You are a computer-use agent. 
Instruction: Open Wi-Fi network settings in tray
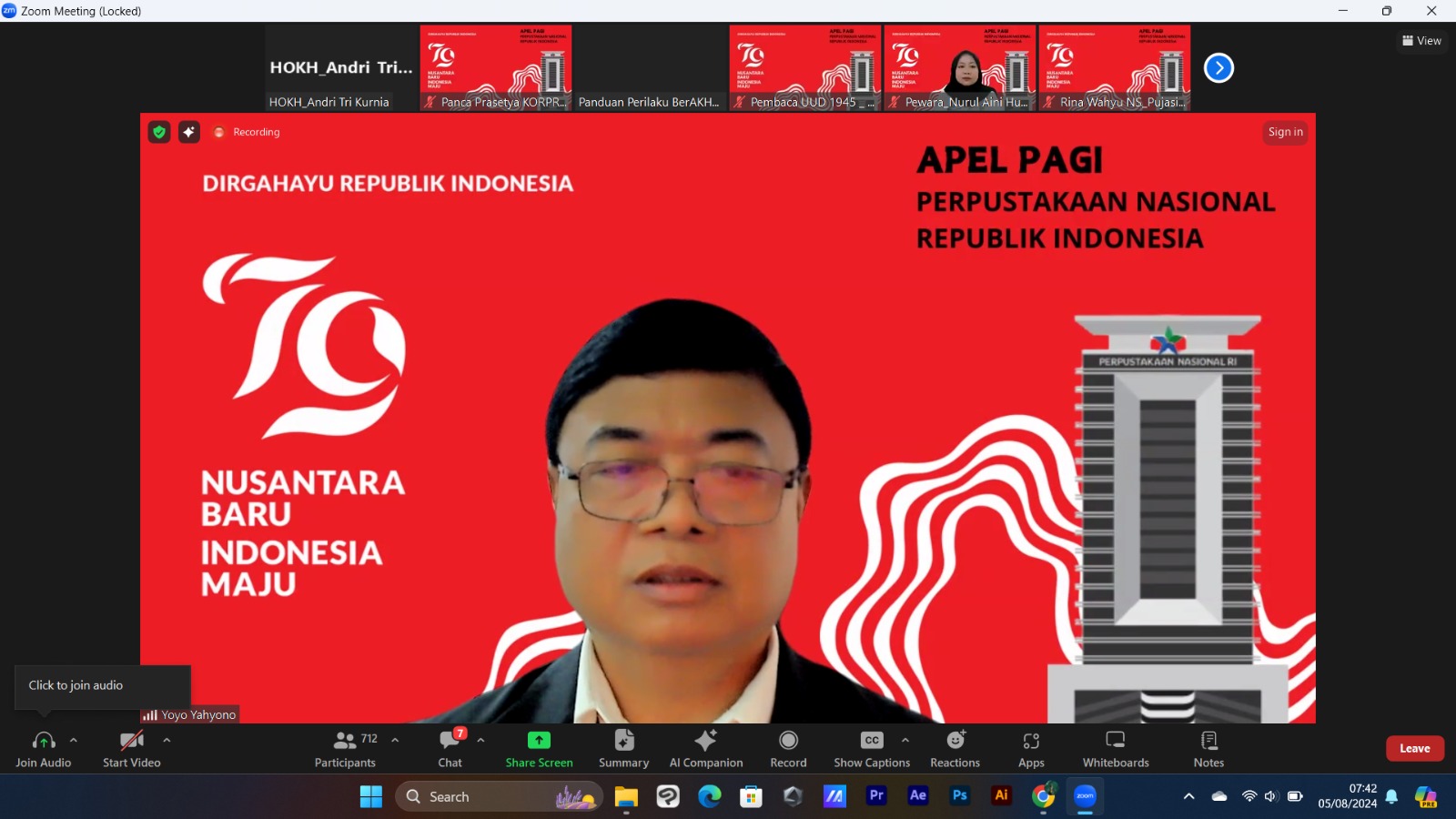(x=1249, y=796)
